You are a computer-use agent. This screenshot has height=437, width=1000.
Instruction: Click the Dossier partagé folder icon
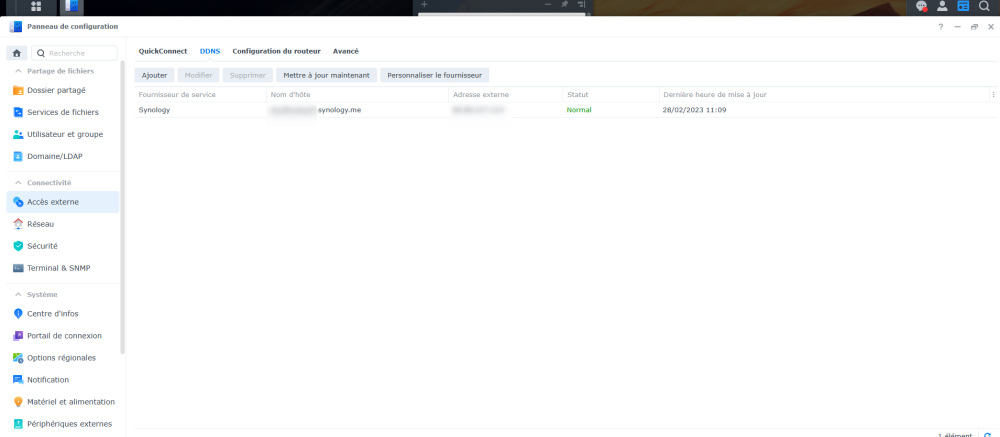[x=18, y=90]
